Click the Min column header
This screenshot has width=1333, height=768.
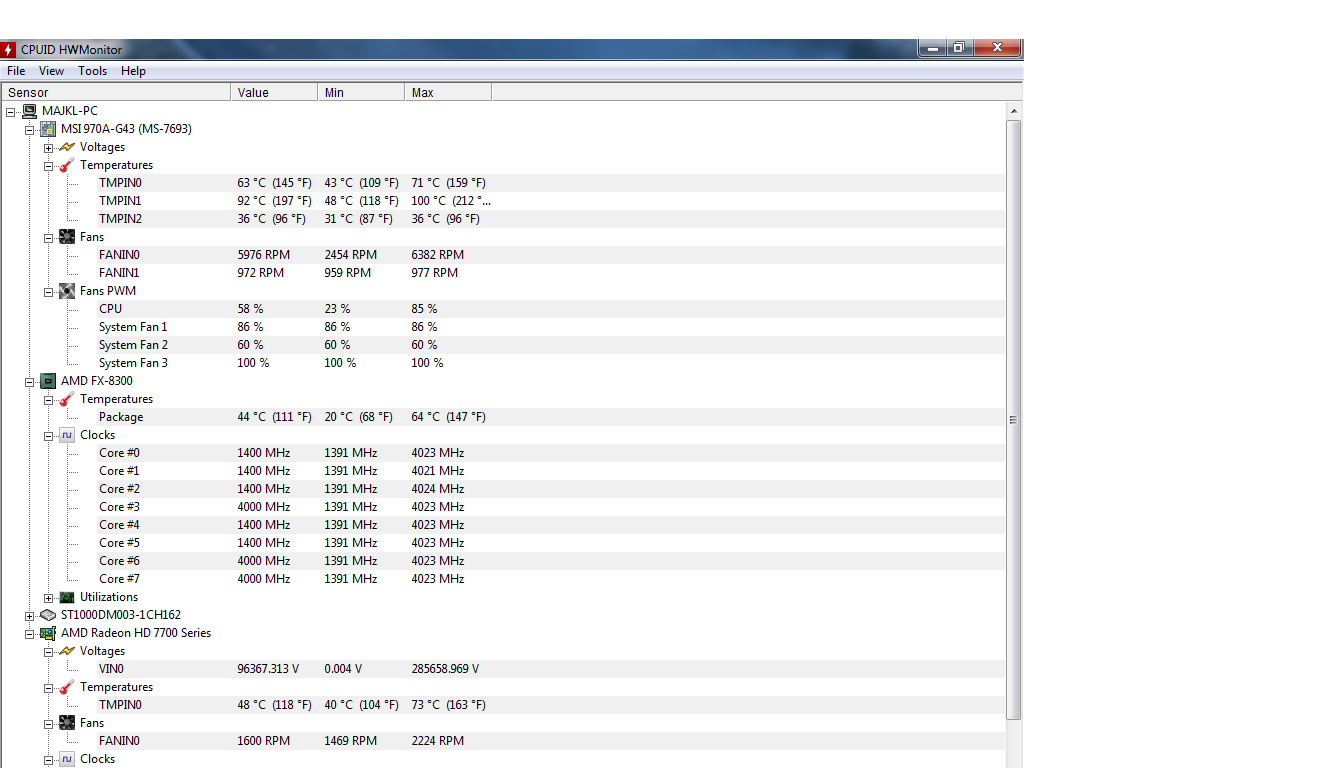coord(361,92)
